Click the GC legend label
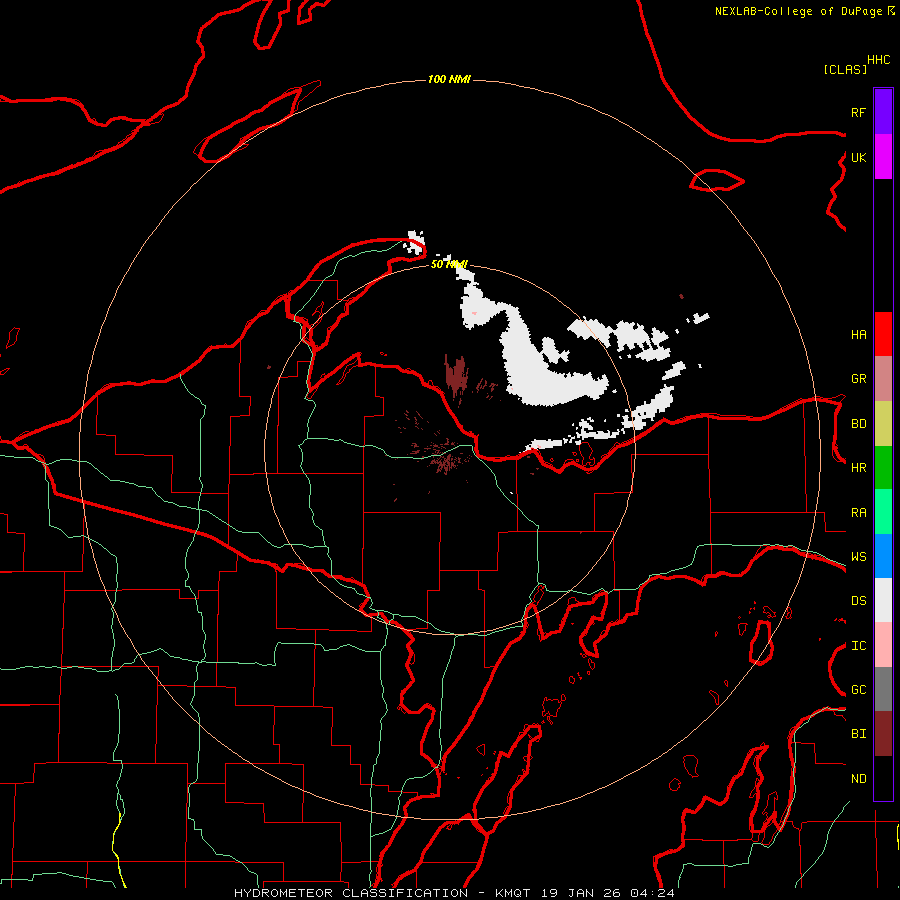 (x=859, y=690)
